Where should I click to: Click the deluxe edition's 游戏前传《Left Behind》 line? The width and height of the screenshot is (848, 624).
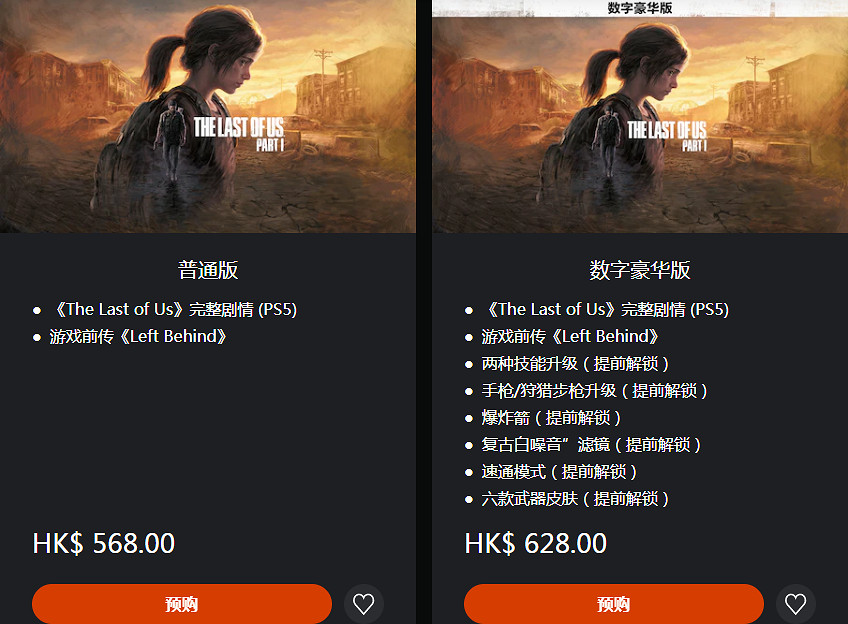point(571,337)
